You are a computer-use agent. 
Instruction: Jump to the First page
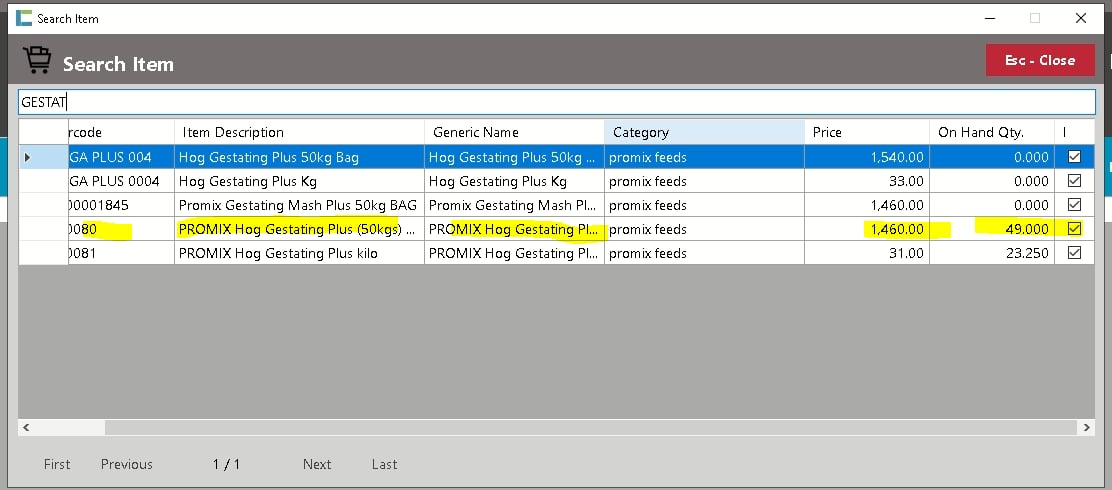(x=57, y=464)
